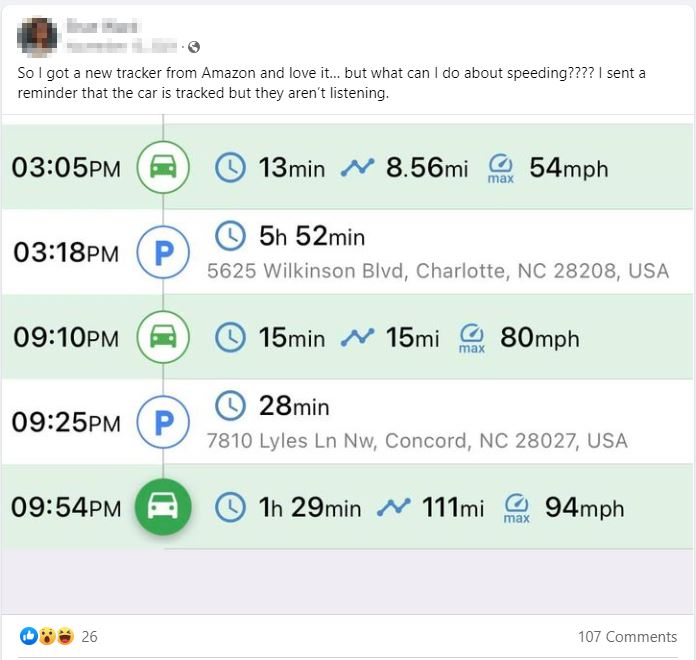Screen dimensions: 696x660
Task: Click the public globe privacy icon
Action: [194, 46]
